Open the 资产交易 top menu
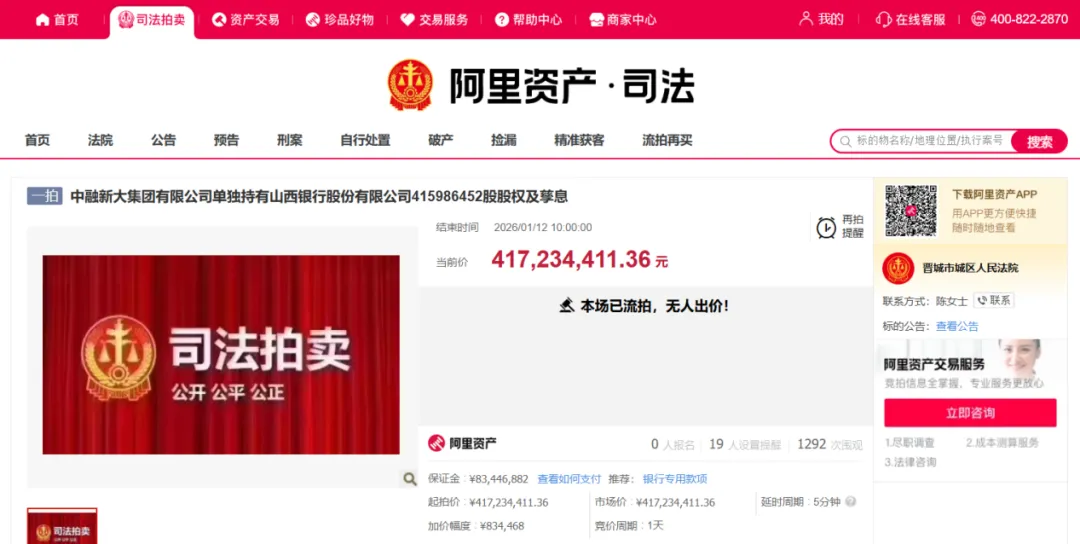The width and height of the screenshot is (1080, 544). point(246,19)
